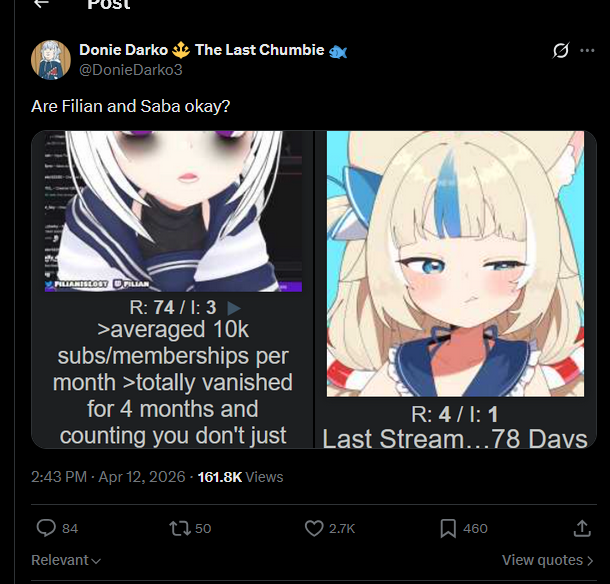Viewport: 610px width, 584px height.
Task: Open the Relevant sort dropdown
Action: pos(66,560)
